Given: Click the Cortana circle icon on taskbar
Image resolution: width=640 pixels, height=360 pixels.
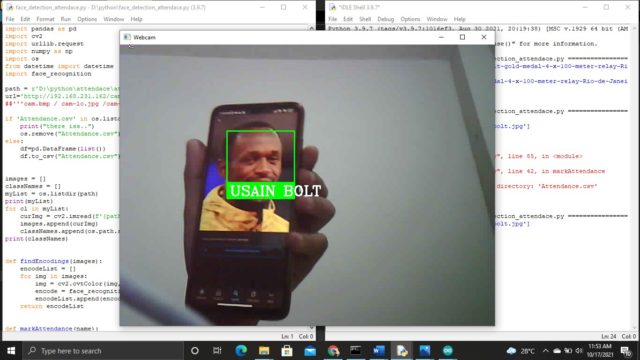Looking at the screenshot, I should [195, 351].
